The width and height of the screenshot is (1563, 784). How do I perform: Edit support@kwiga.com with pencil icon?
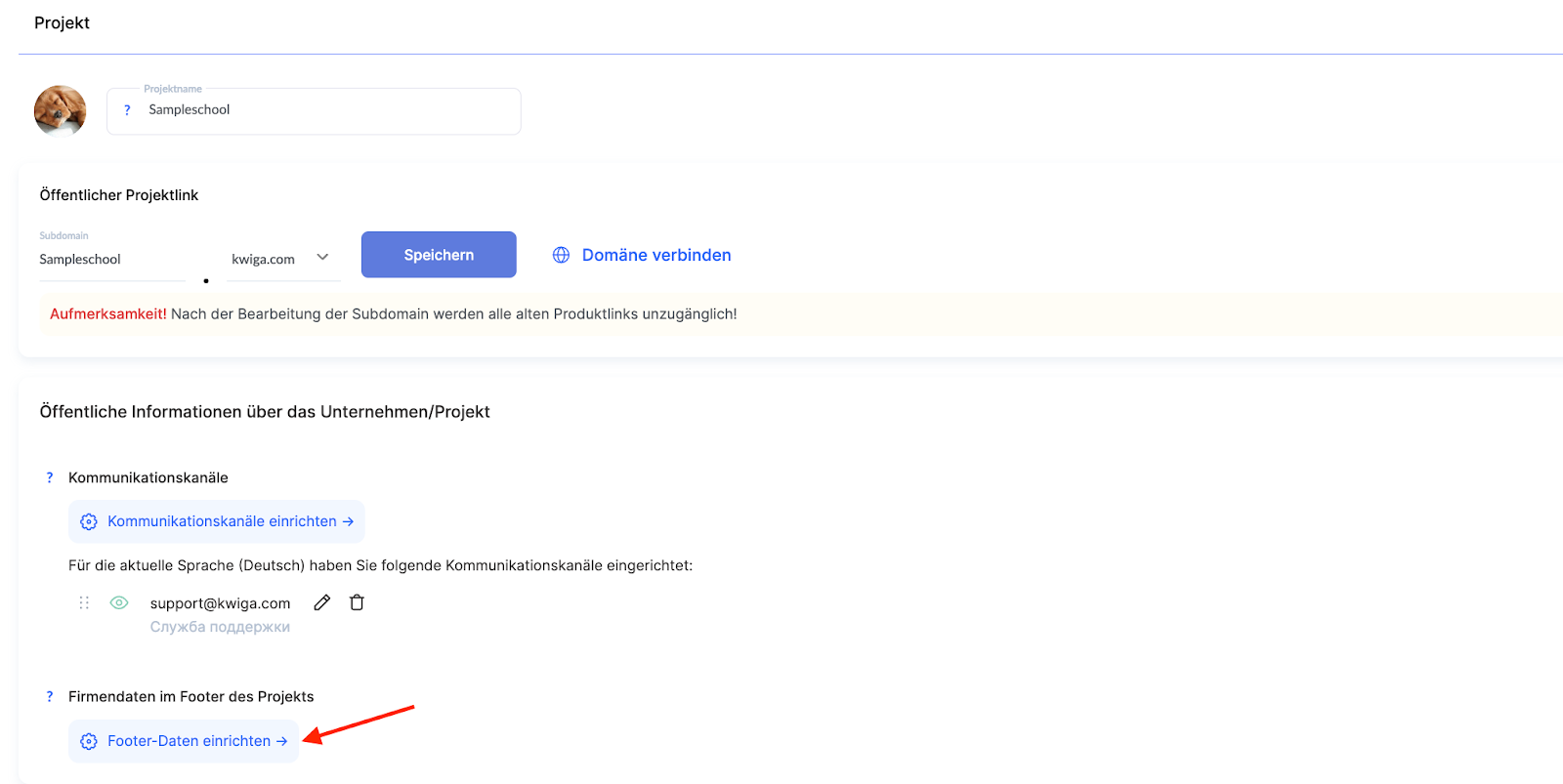tap(321, 602)
